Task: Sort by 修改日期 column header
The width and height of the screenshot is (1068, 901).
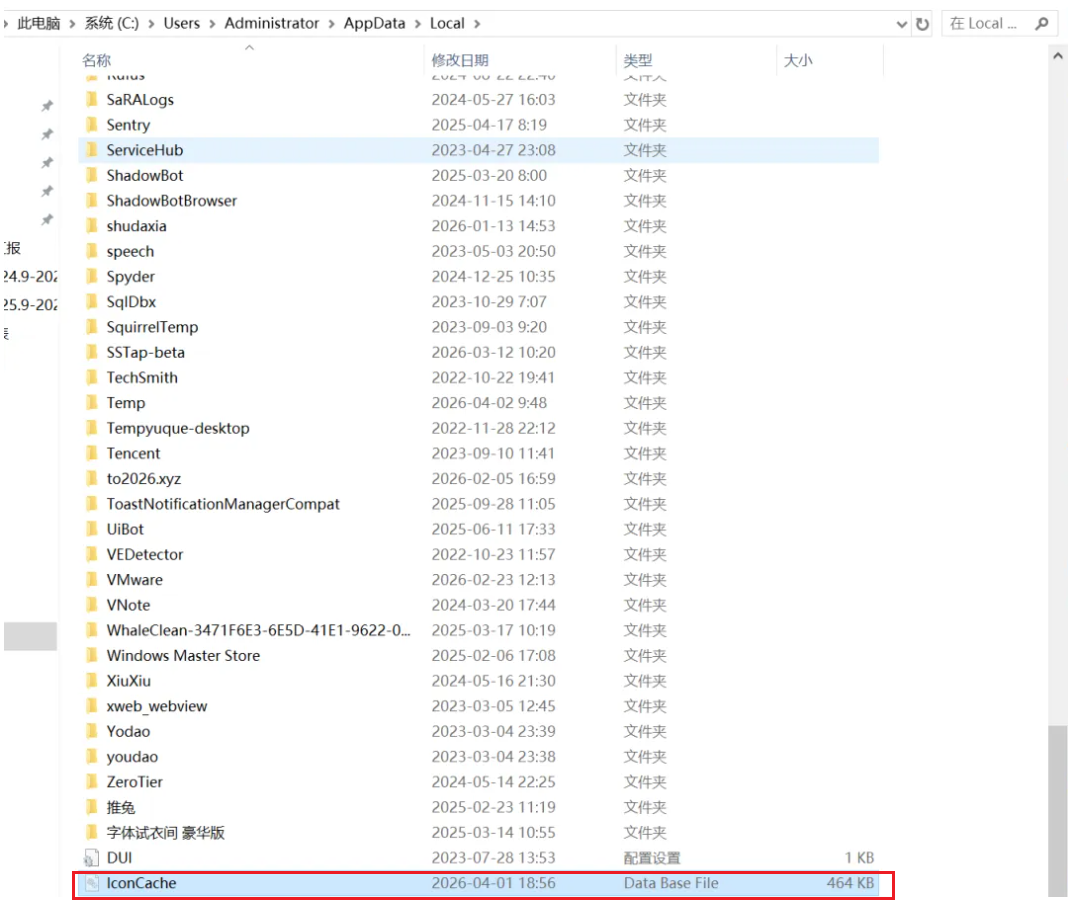Action: coord(460,61)
